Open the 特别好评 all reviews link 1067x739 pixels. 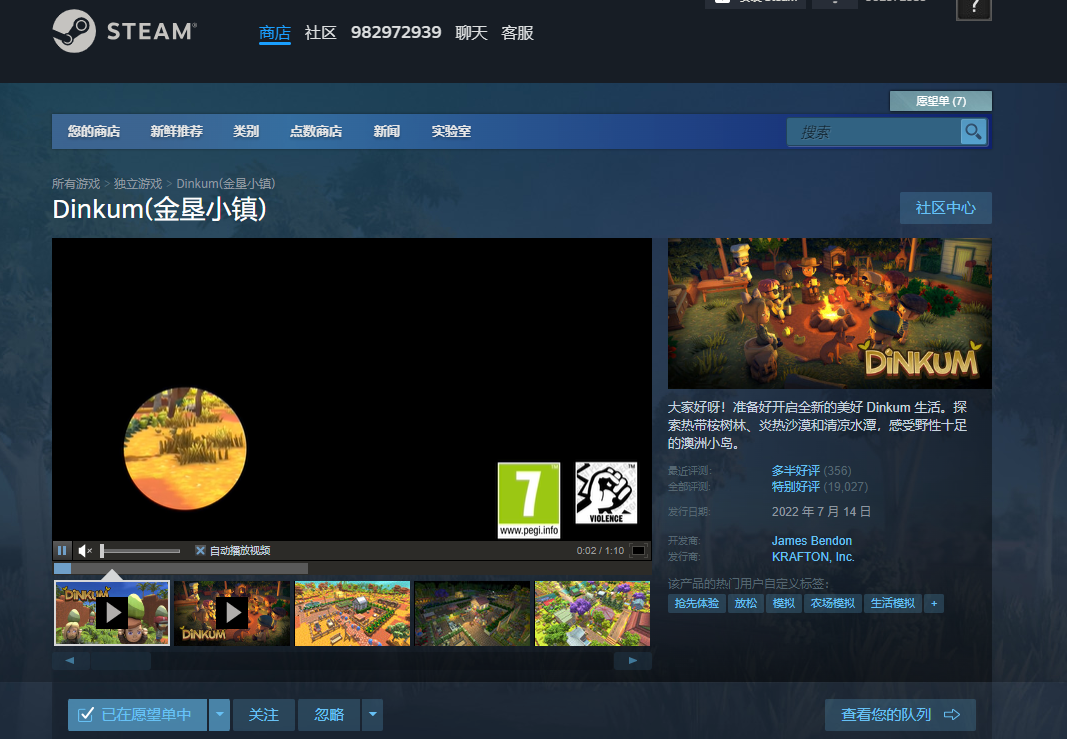(x=795, y=487)
